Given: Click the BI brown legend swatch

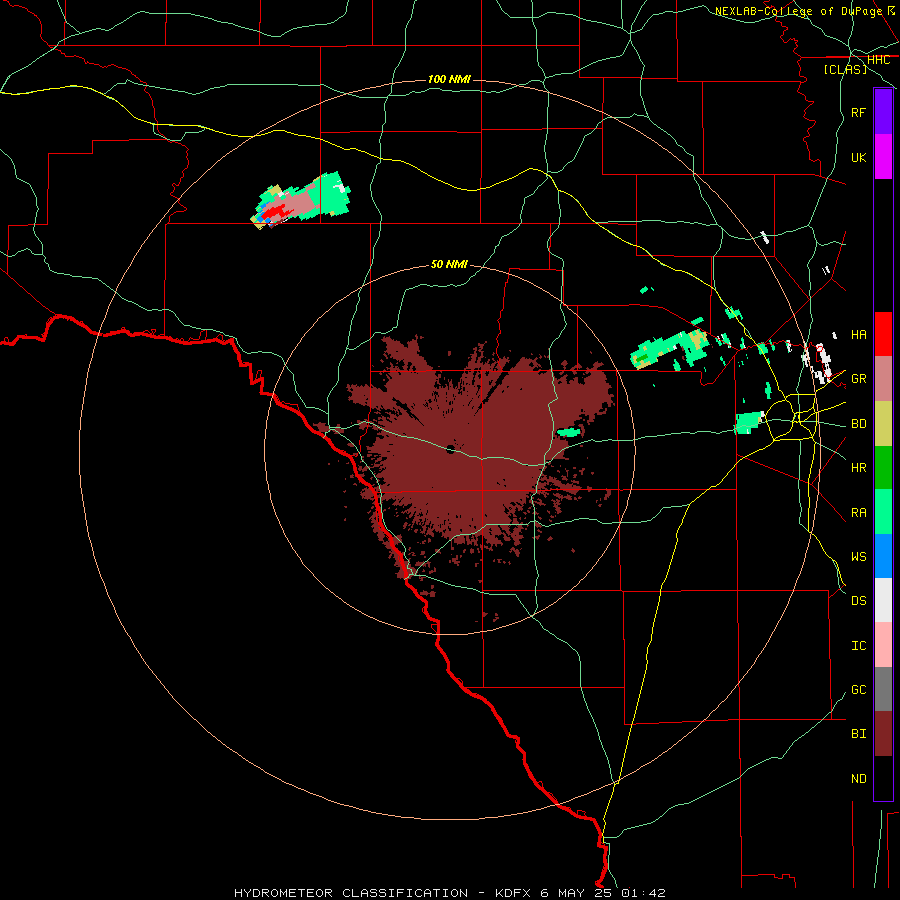Looking at the screenshot, I should coord(883,734).
